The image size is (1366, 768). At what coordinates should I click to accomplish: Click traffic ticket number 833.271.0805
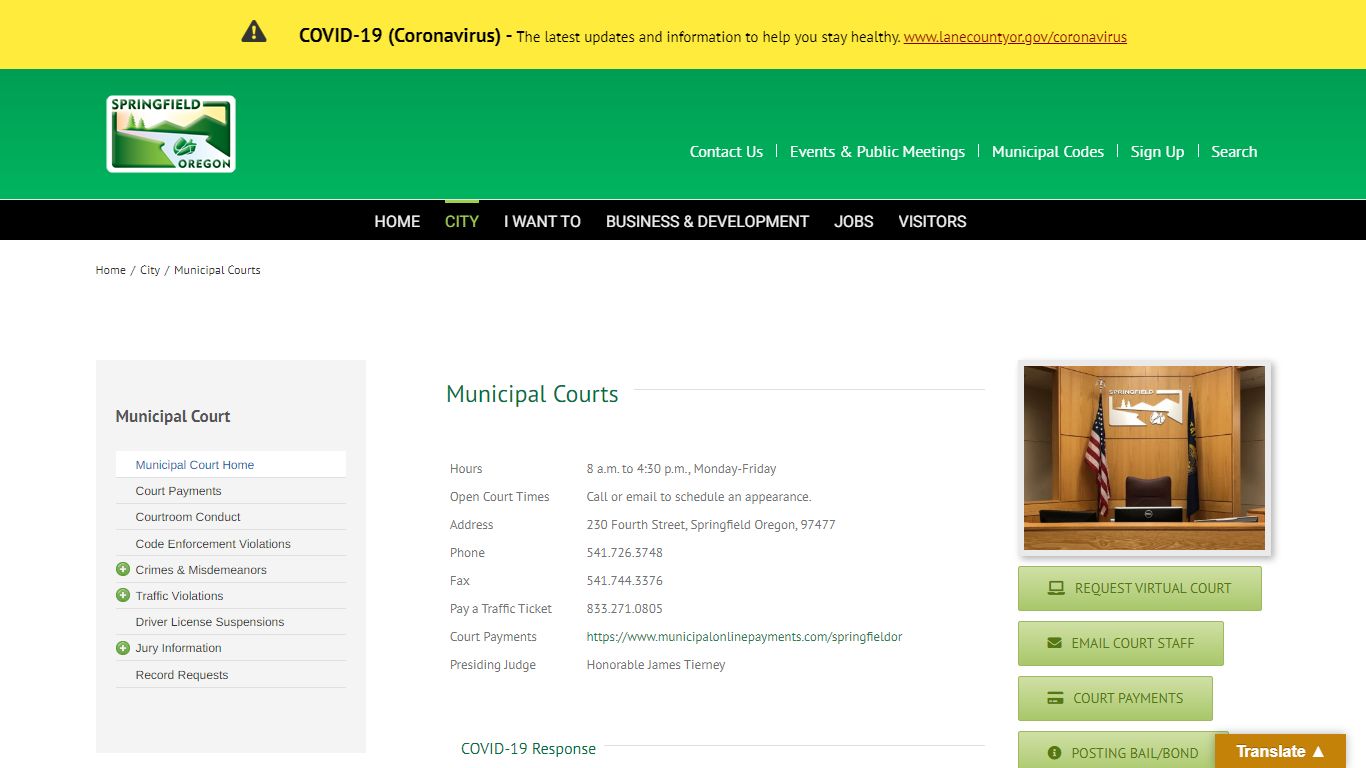coord(624,609)
